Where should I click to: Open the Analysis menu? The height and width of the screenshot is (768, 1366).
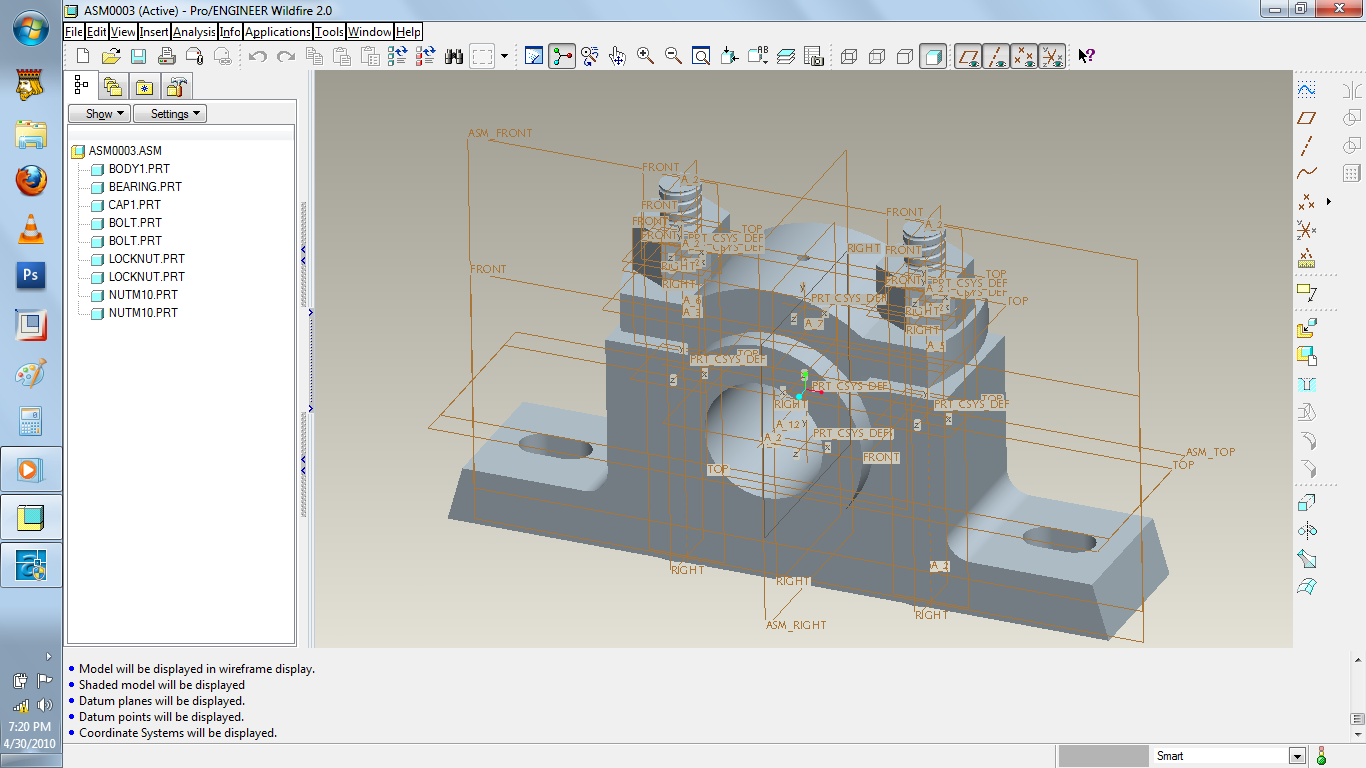194,31
